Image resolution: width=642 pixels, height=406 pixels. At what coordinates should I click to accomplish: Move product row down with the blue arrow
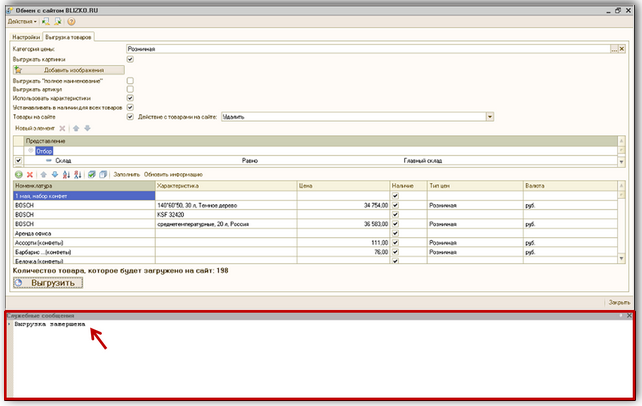pos(55,175)
